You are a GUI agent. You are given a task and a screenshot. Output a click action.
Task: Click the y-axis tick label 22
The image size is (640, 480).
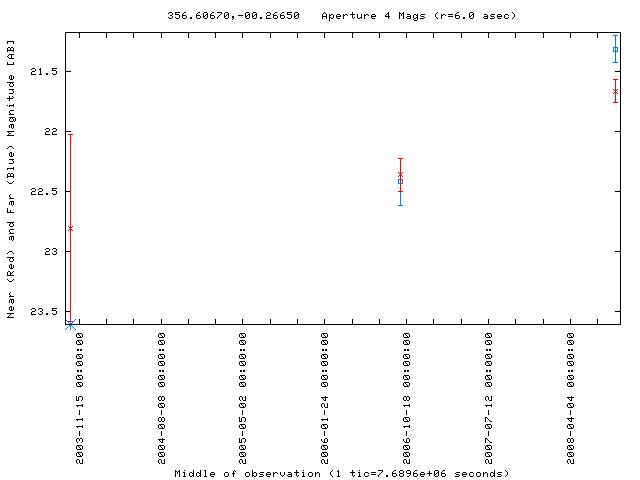[x=51, y=131]
